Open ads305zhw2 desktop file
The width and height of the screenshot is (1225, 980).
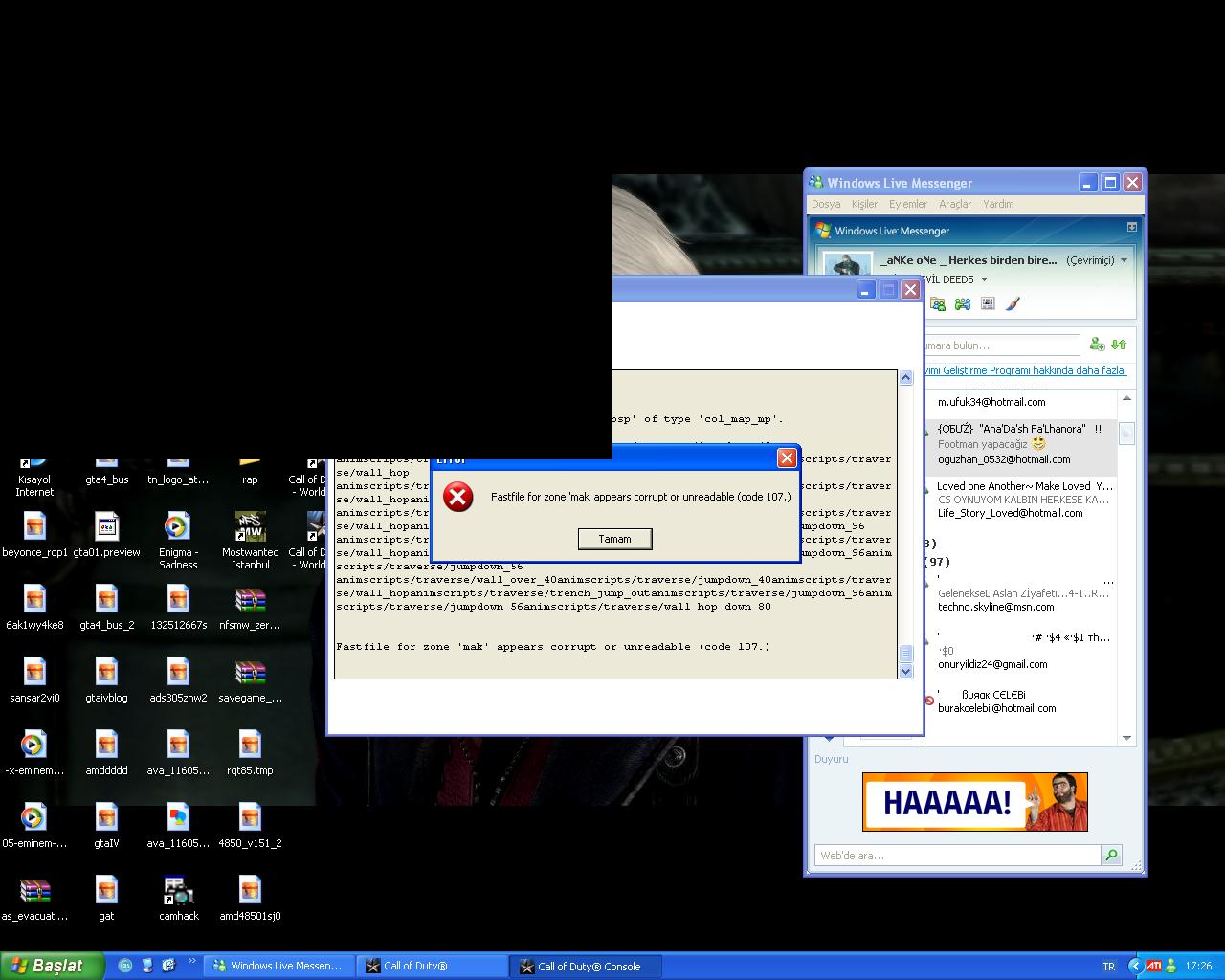click(178, 680)
